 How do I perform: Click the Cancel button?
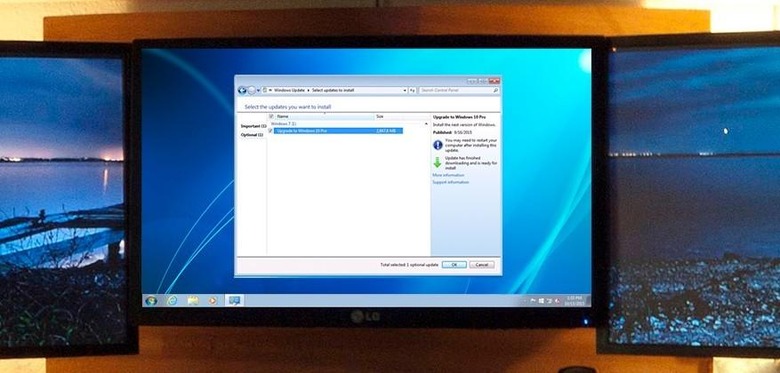(482, 265)
